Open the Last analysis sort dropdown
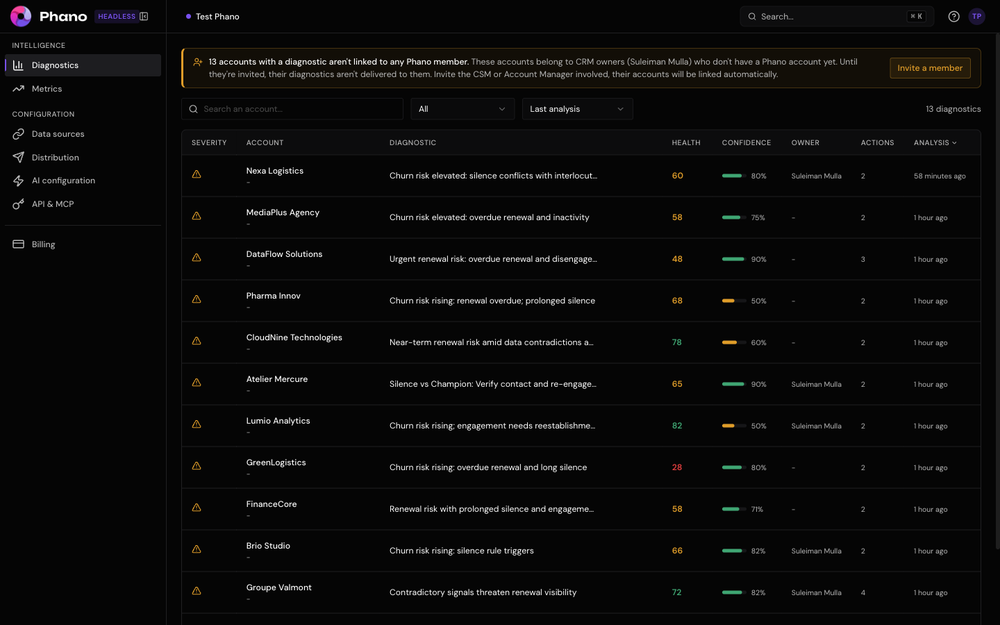 point(577,109)
